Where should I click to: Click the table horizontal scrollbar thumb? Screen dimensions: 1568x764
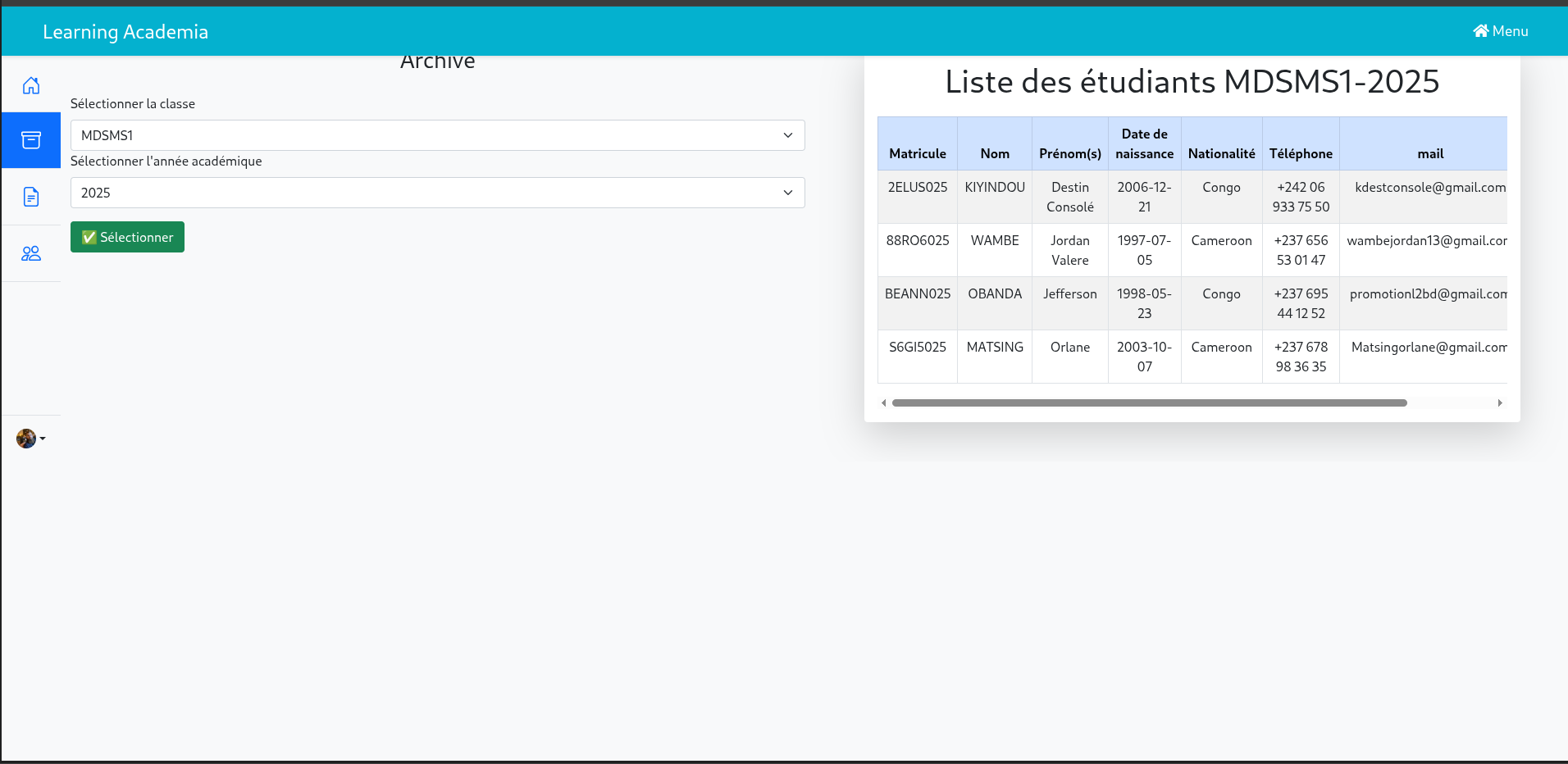tap(1148, 403)
